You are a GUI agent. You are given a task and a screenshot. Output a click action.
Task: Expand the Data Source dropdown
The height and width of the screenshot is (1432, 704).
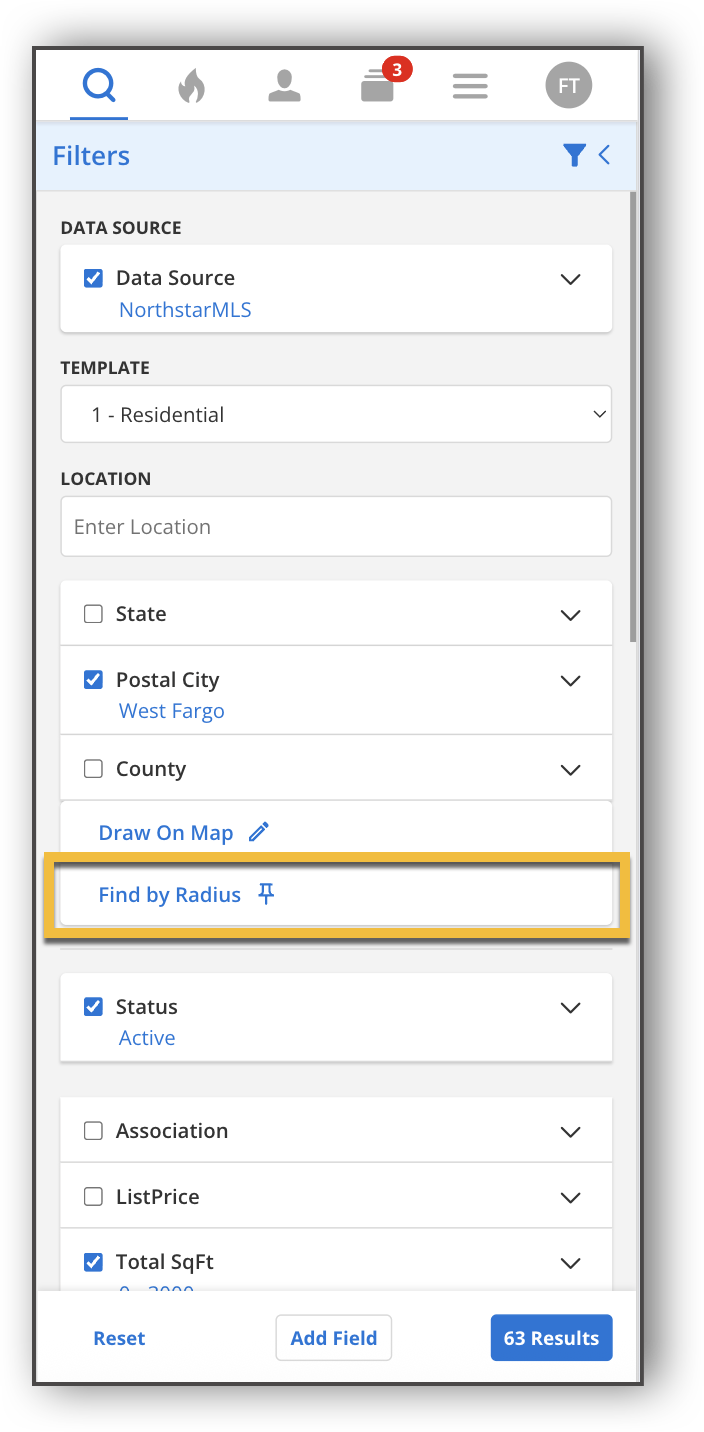570,279
